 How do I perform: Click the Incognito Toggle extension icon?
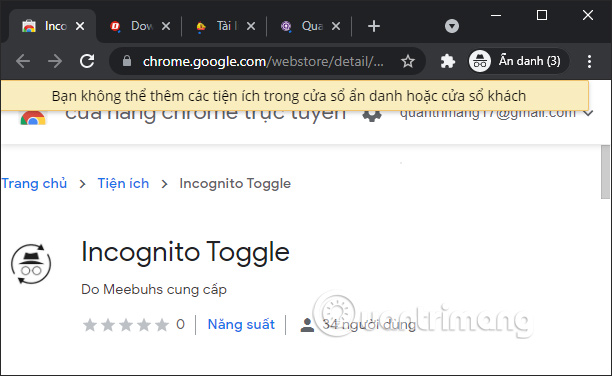[31, 264]
